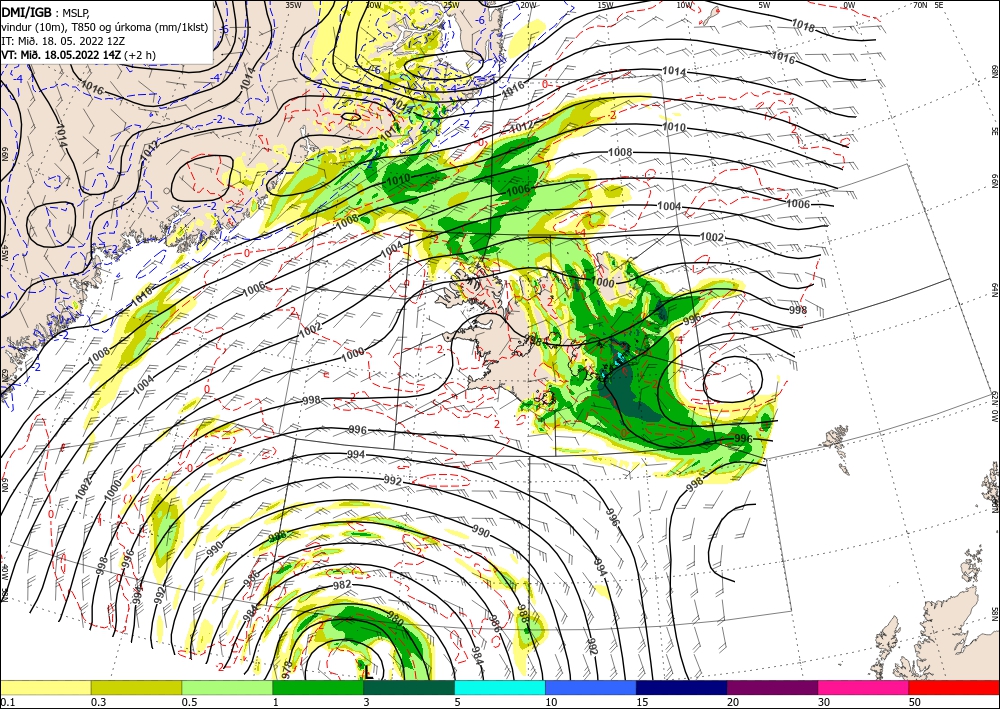
Task: Click the '35W' longitude label
Action: click(293, 4)
